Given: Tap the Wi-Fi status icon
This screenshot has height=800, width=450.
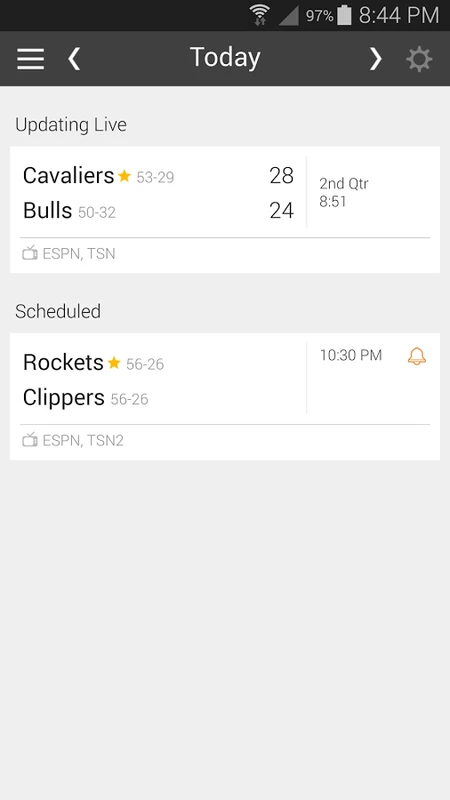Looking at the screenshot, I should [x=260, y=15].
